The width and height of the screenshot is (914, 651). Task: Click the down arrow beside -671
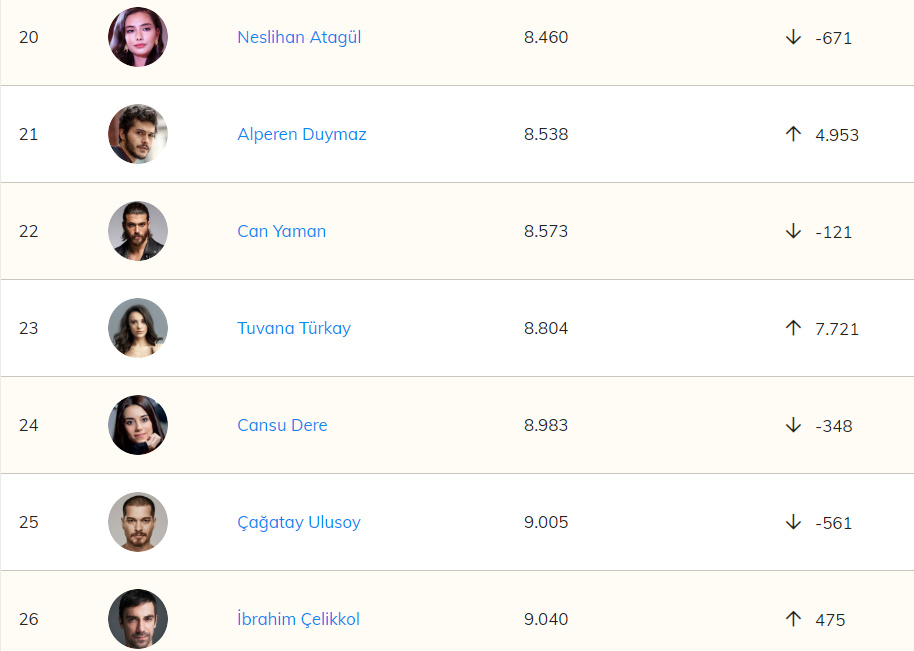pos(793,37)
